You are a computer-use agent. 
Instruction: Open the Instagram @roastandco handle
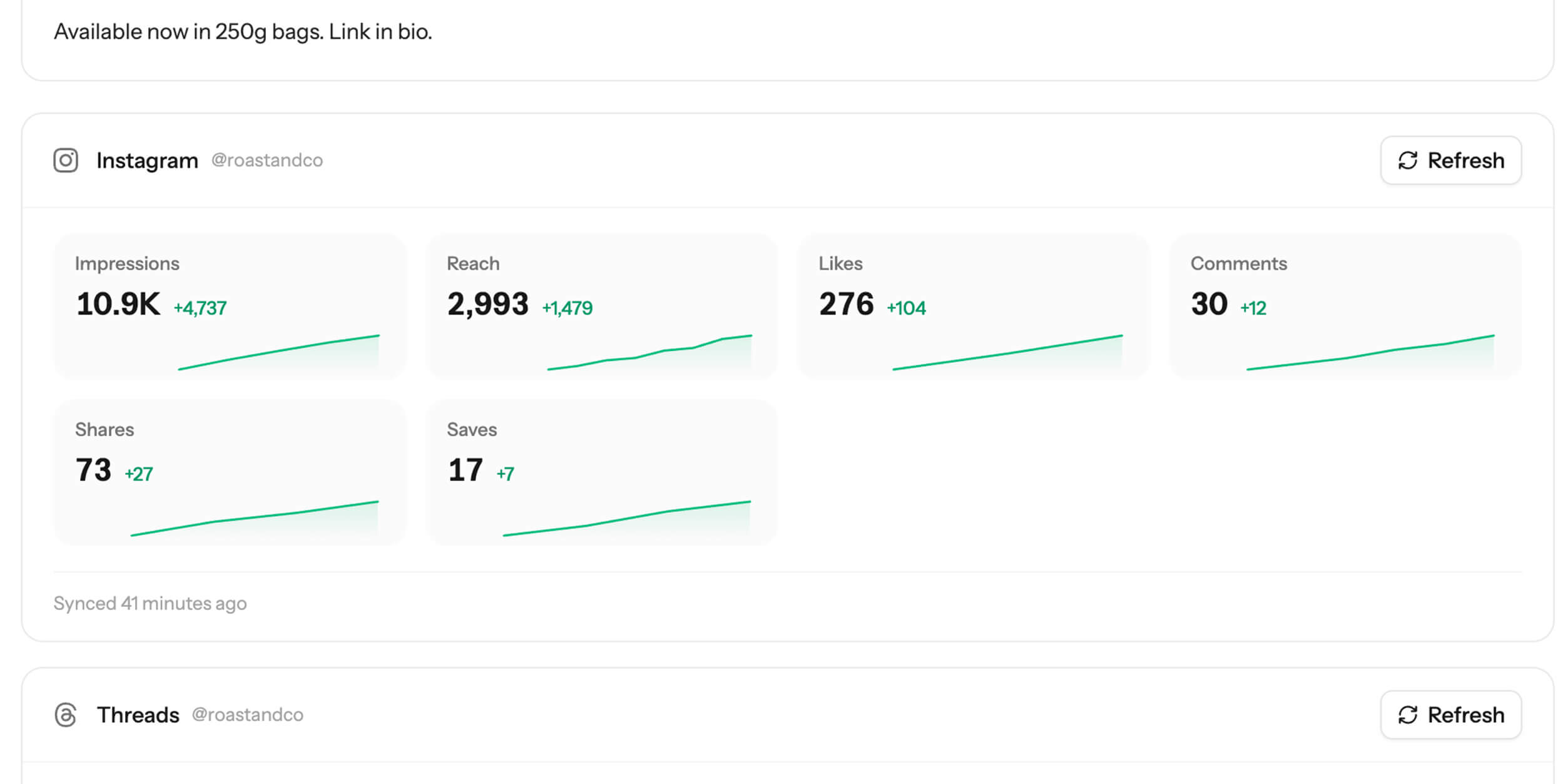(x=267, y=160)
